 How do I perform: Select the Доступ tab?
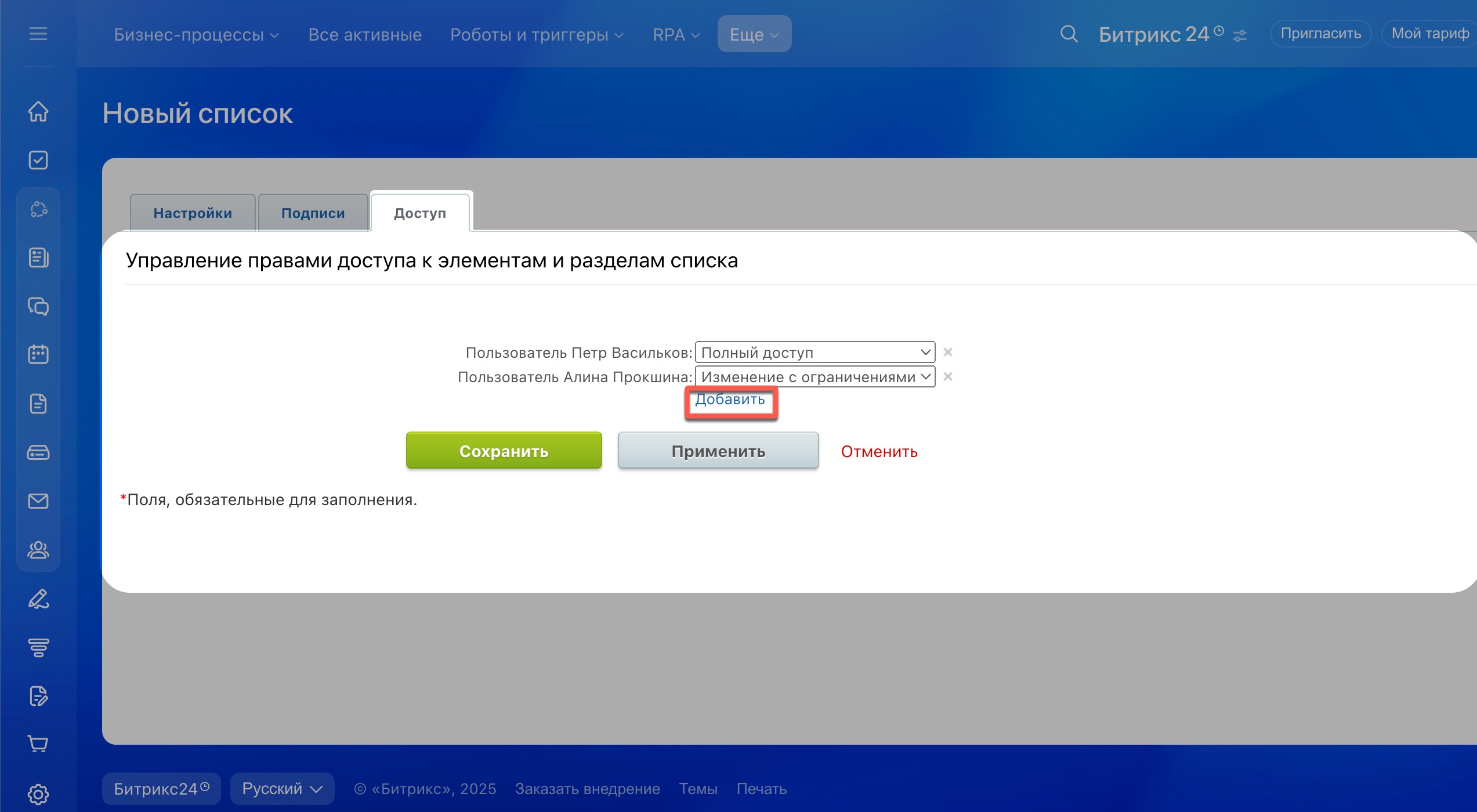pyautogui.click(x=420, y=213)
